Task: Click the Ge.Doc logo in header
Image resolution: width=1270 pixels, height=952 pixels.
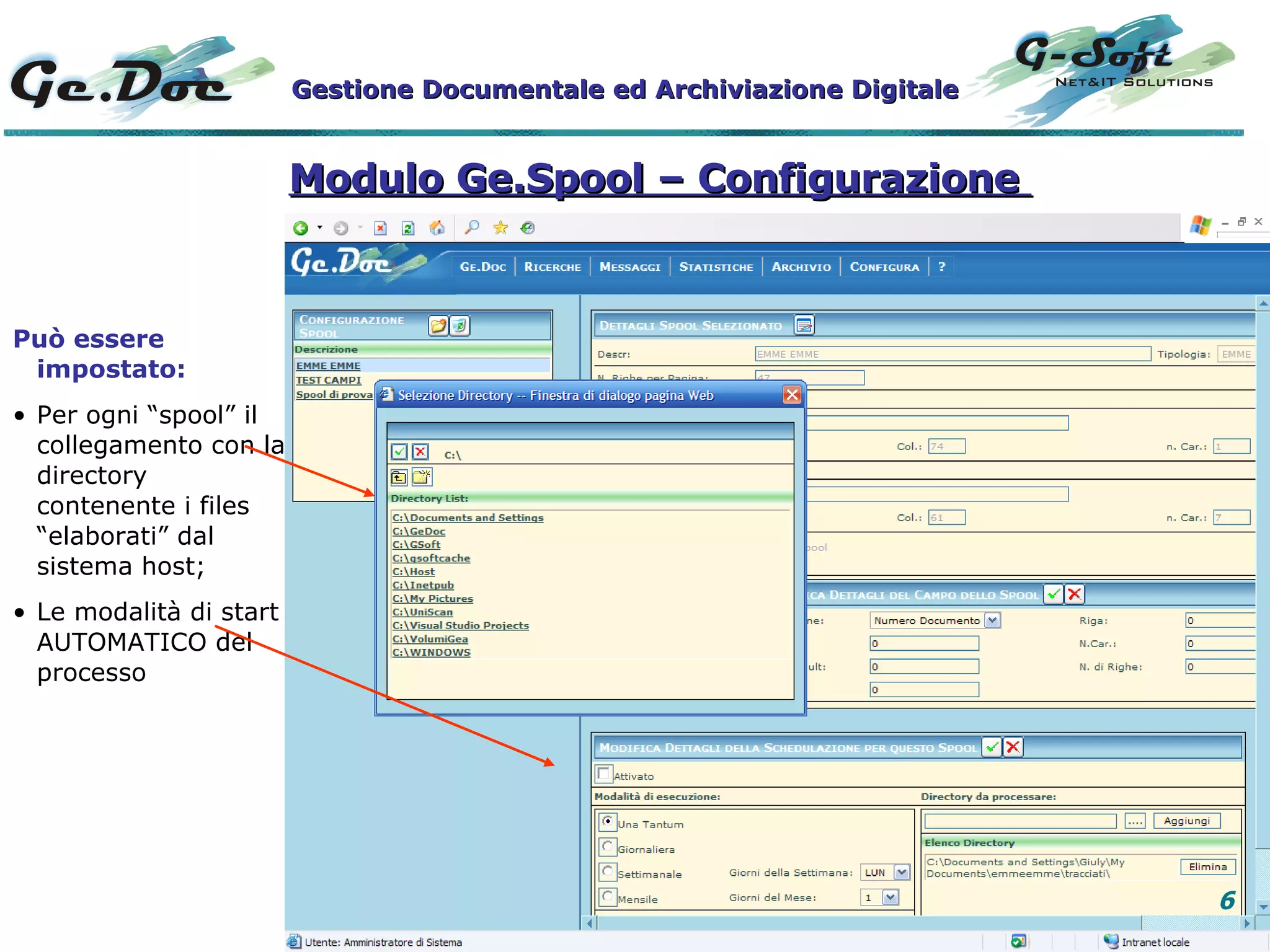Action: pos(358,263)
